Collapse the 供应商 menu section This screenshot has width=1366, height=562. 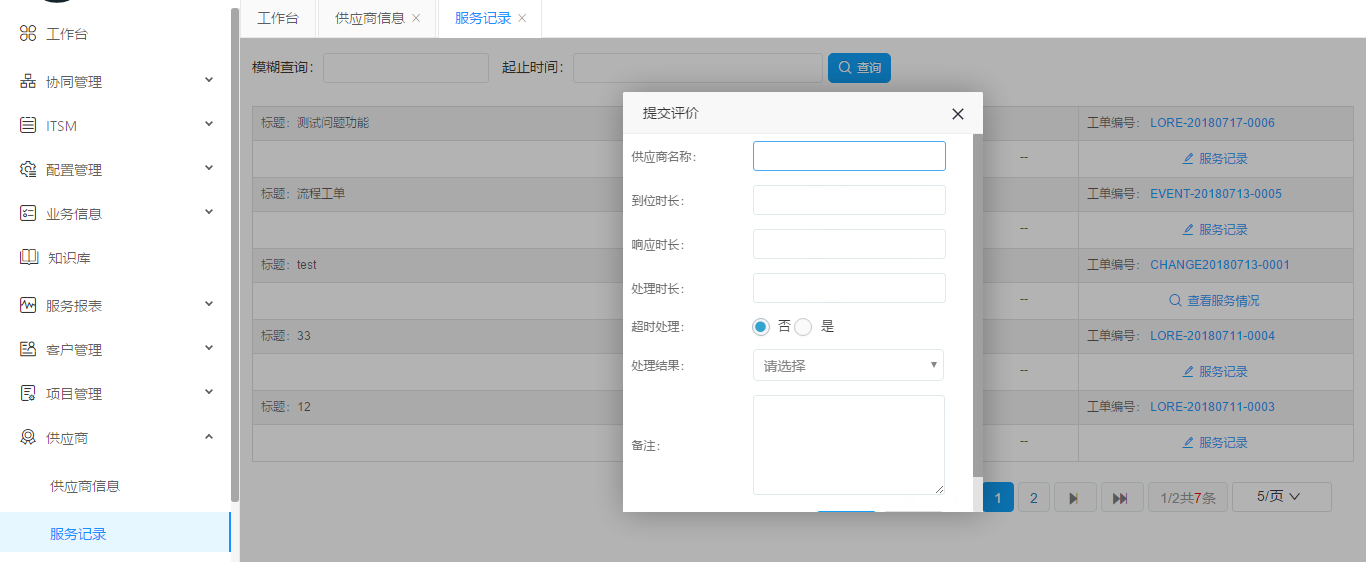coord(209,437)
